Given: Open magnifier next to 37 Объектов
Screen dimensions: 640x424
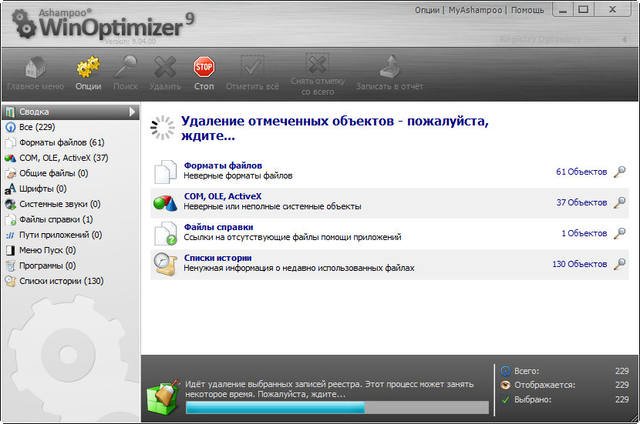Looking at the screenshot, I should point(620,202).
